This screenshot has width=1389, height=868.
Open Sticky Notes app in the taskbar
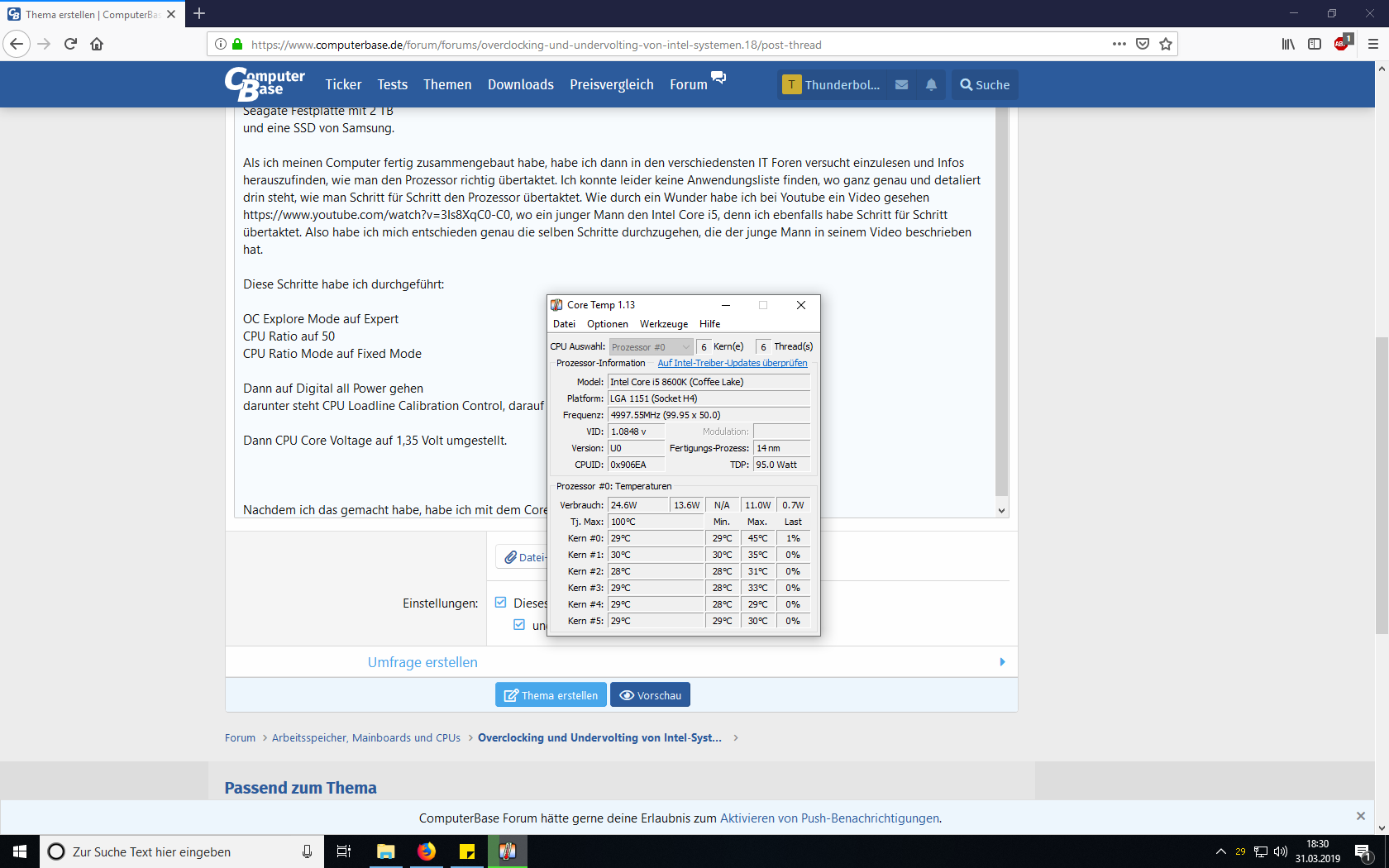pyautogui.click(x=467, y=851)
